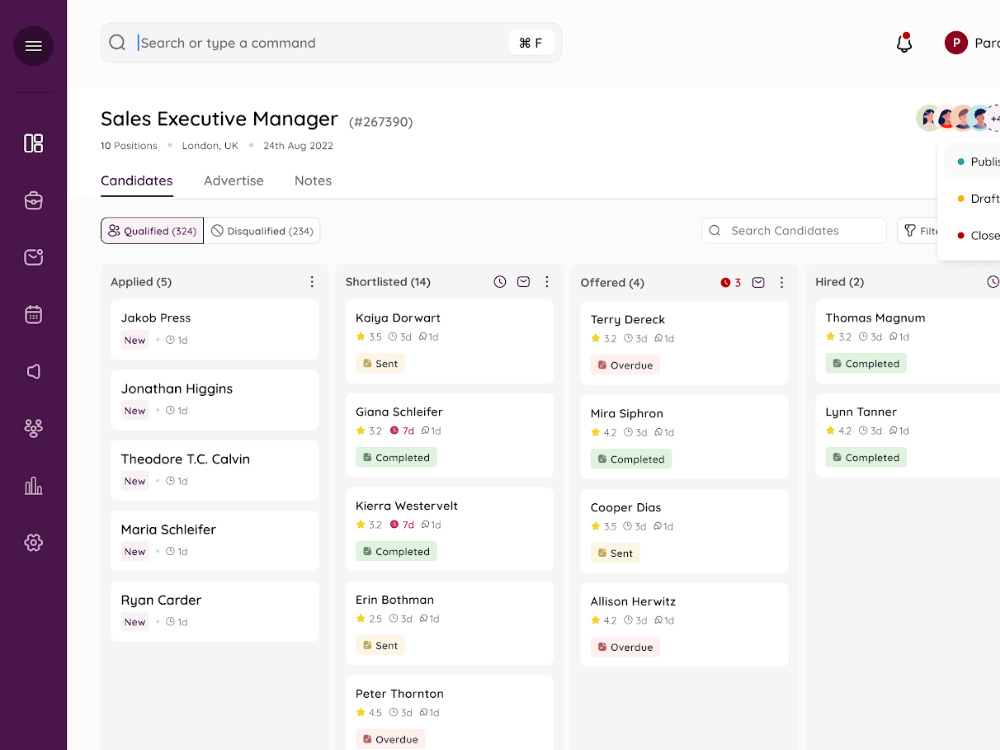Click the clock icon in Shortlisted header
The height and width of the screenshot is (750, 1000).
[x=499, y=282]
